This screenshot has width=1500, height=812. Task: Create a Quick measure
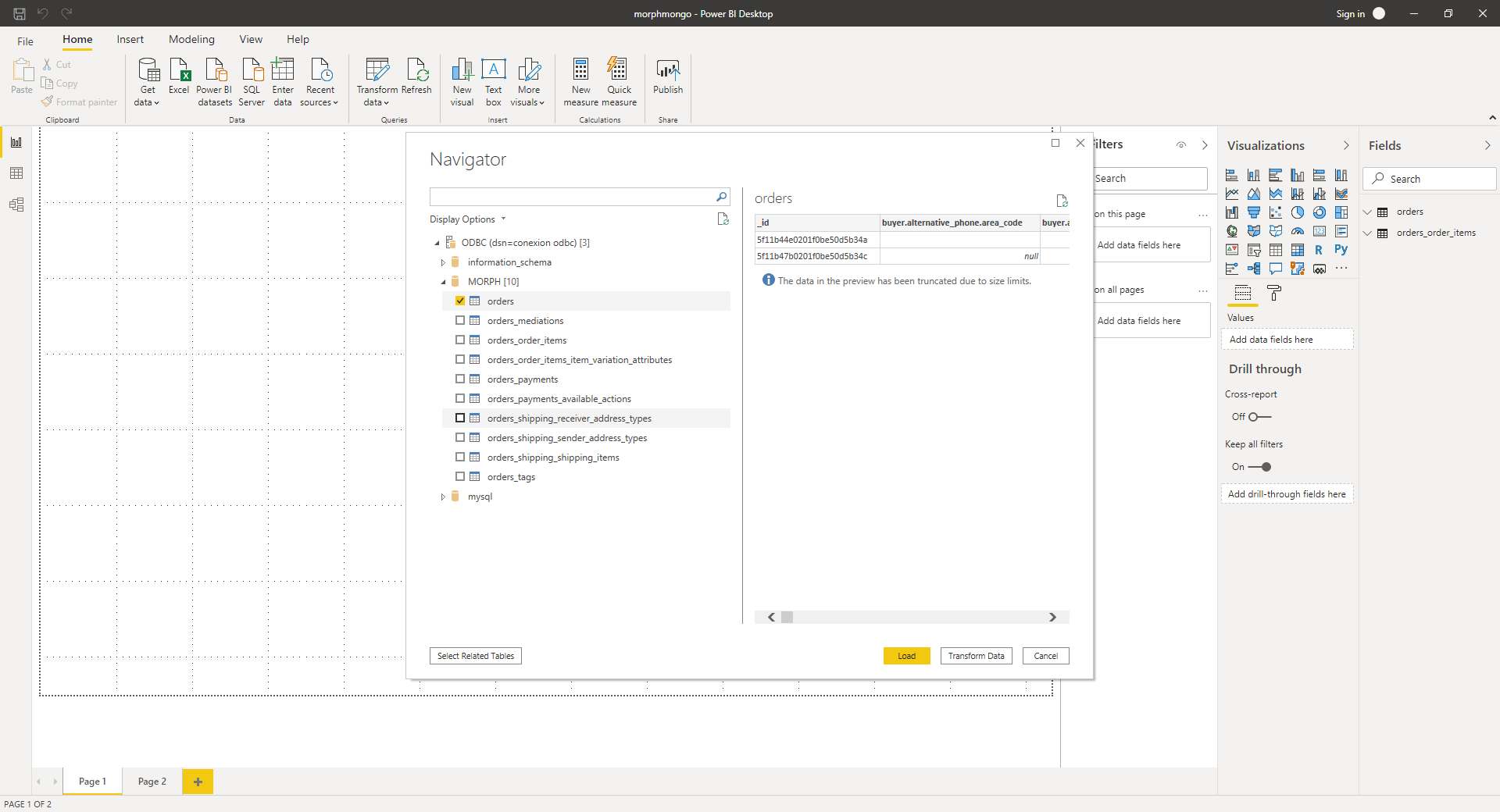619,82
